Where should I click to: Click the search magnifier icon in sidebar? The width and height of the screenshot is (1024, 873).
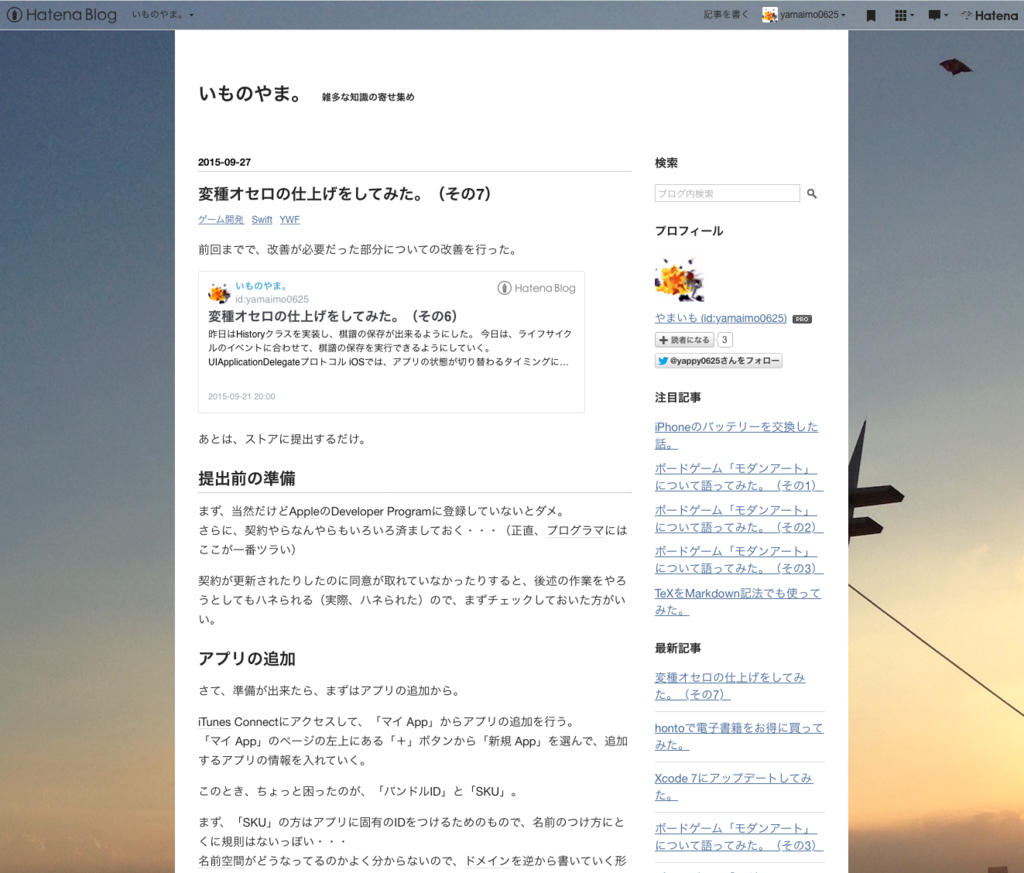[x=811, y=193]
